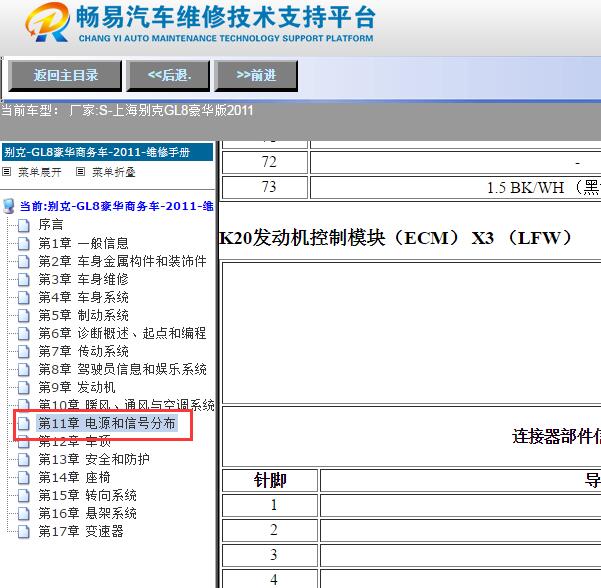601x588 pixels.
Task: Click pin cell 3 in lower table
Action: click(x=270, y=555)
